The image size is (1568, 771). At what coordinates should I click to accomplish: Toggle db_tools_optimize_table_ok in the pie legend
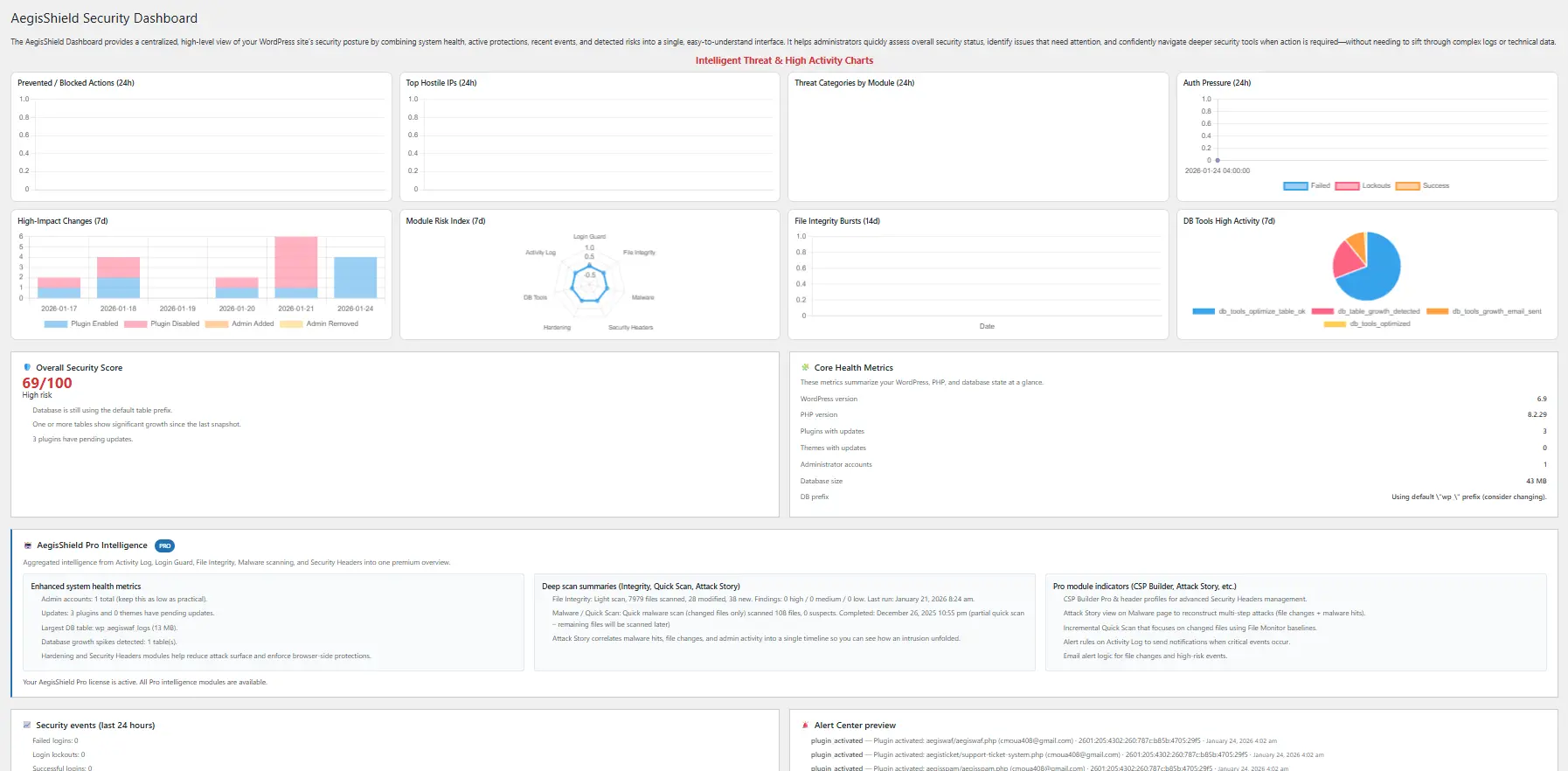click(1249, 312)
